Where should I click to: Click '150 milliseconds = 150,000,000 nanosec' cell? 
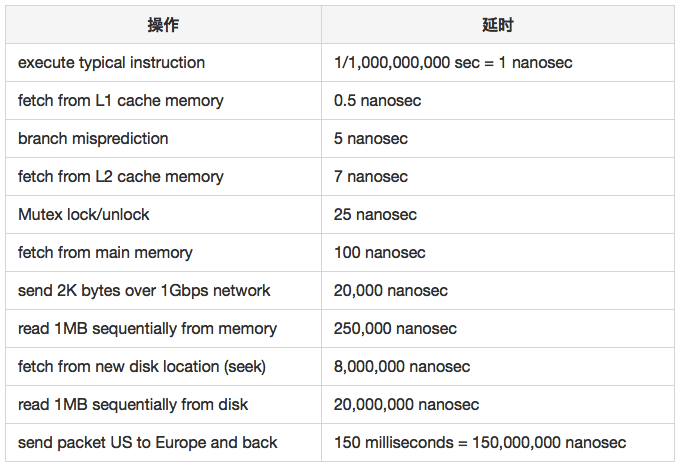click(x=480, y=443)
